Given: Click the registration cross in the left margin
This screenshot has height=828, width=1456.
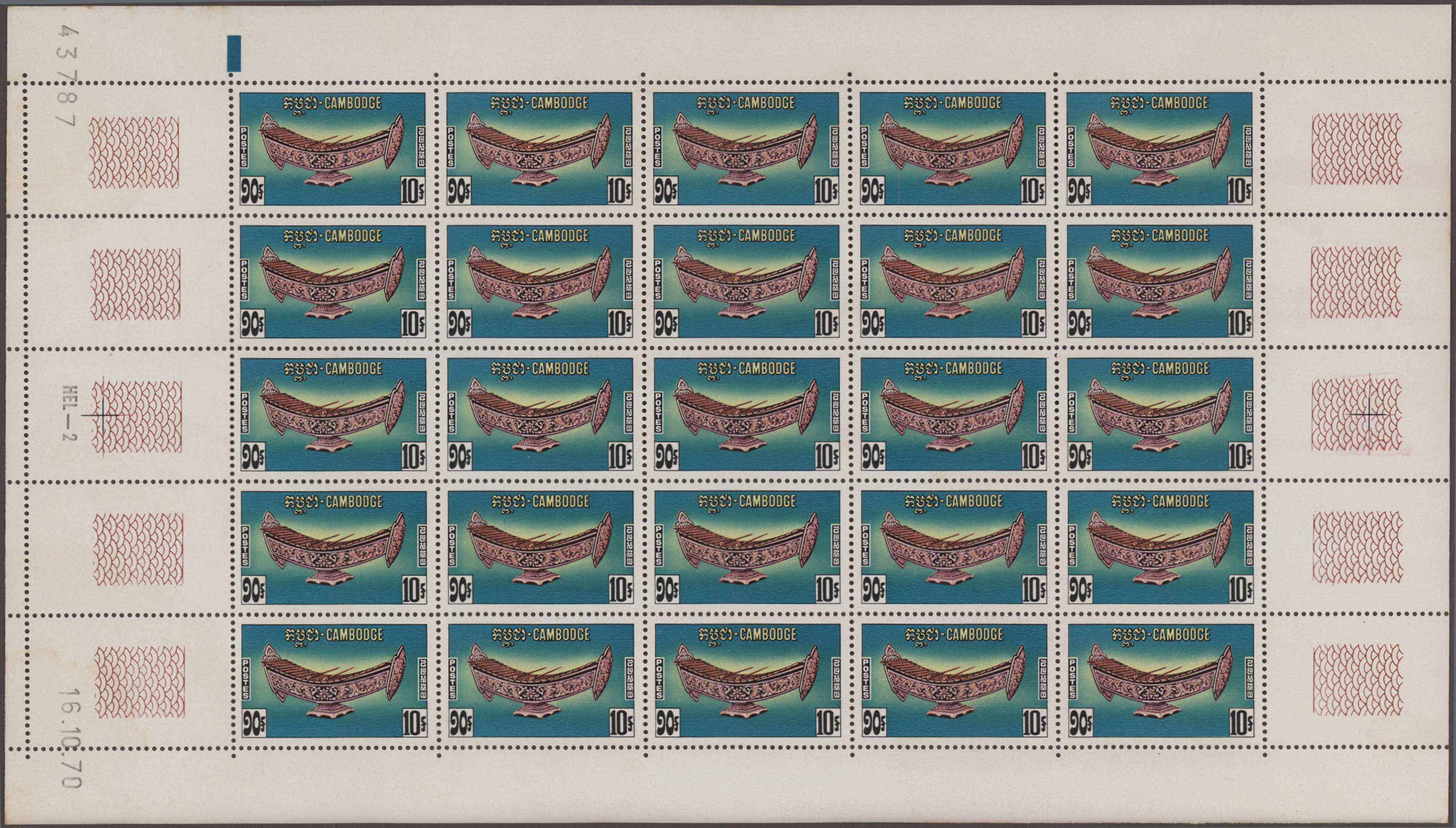Looking at the screenshot, I should point(103,415).
